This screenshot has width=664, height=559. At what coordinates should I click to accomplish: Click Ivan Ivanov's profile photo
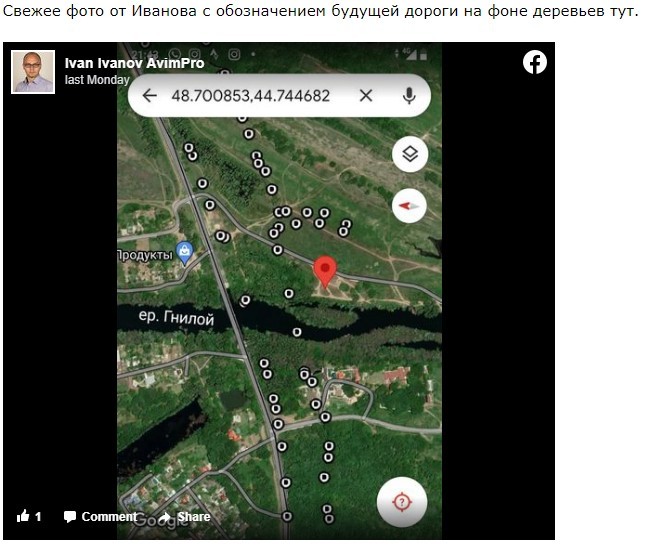click(33, 72)
